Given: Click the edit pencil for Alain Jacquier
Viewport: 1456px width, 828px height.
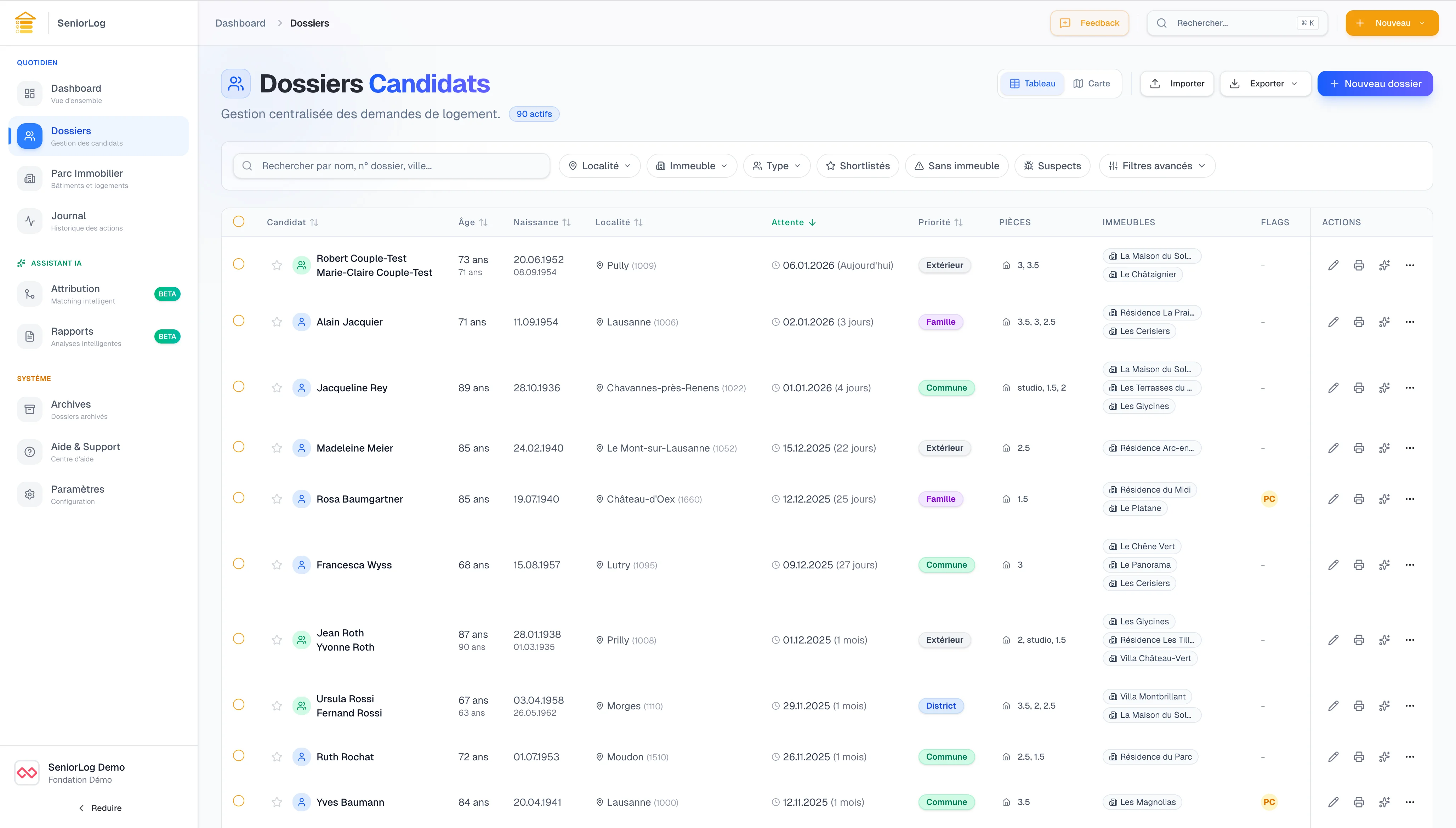Looking at the screenshot, I should point(1333,322).
